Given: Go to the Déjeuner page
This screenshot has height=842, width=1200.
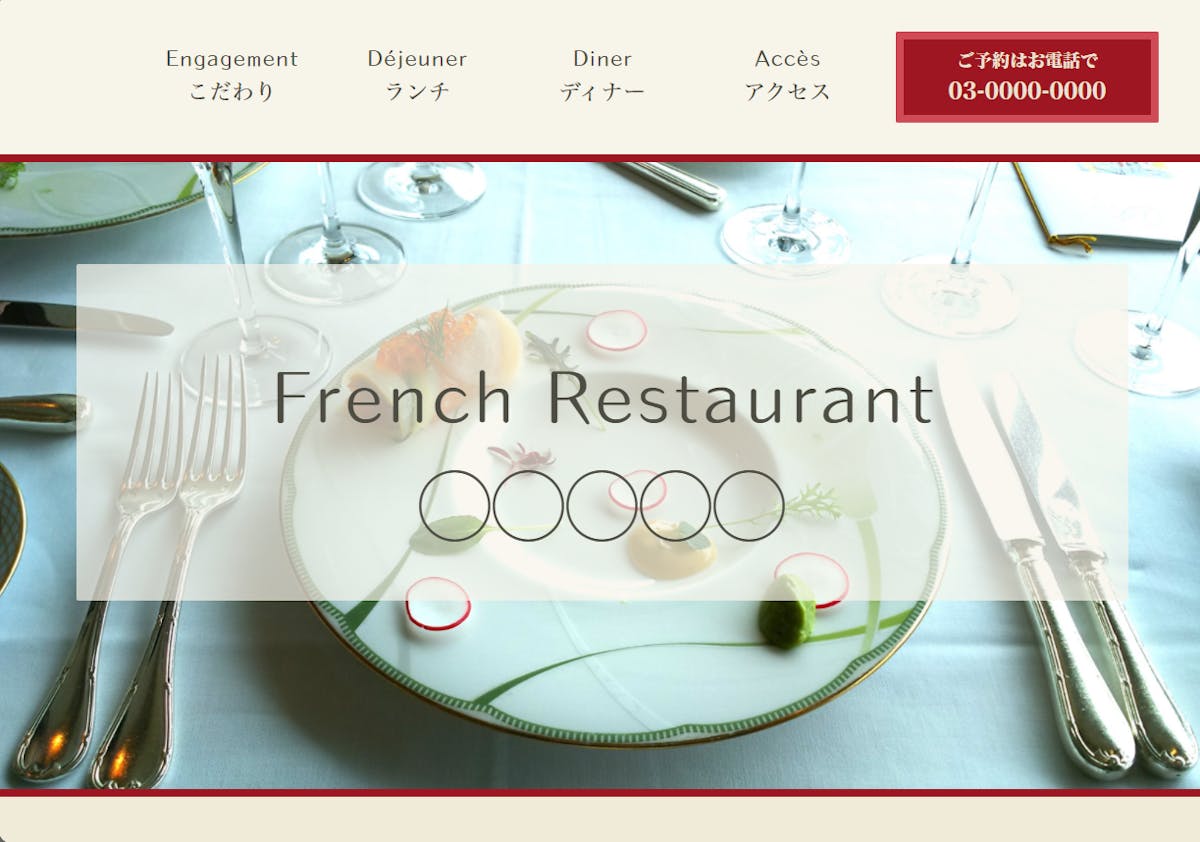Looking at the screenshot, I should [417, 59].
